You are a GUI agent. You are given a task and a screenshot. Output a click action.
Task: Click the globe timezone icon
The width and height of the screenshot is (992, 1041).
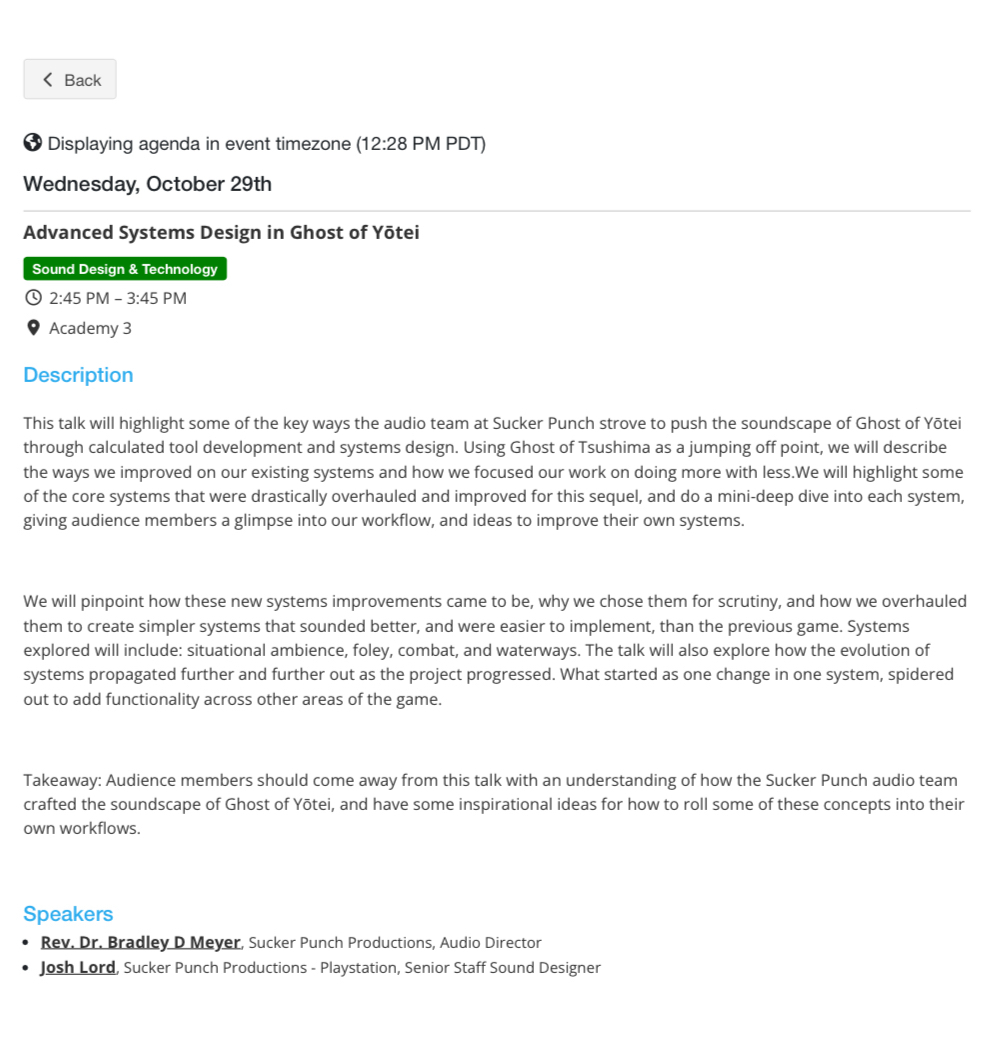point(33,143)
